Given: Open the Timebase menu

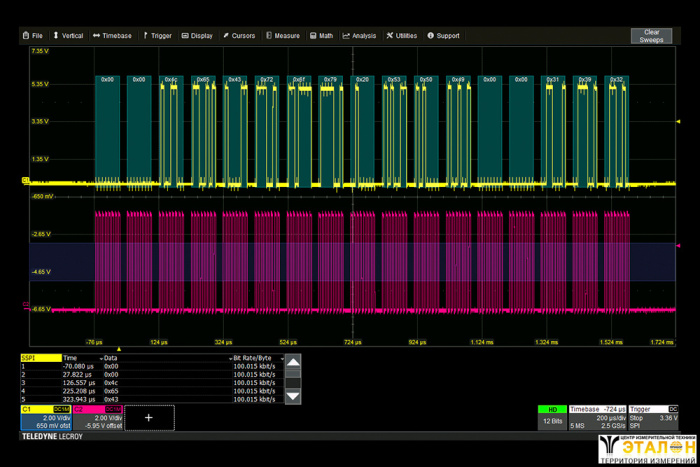Looking at the screenshot, I should 112,35.
